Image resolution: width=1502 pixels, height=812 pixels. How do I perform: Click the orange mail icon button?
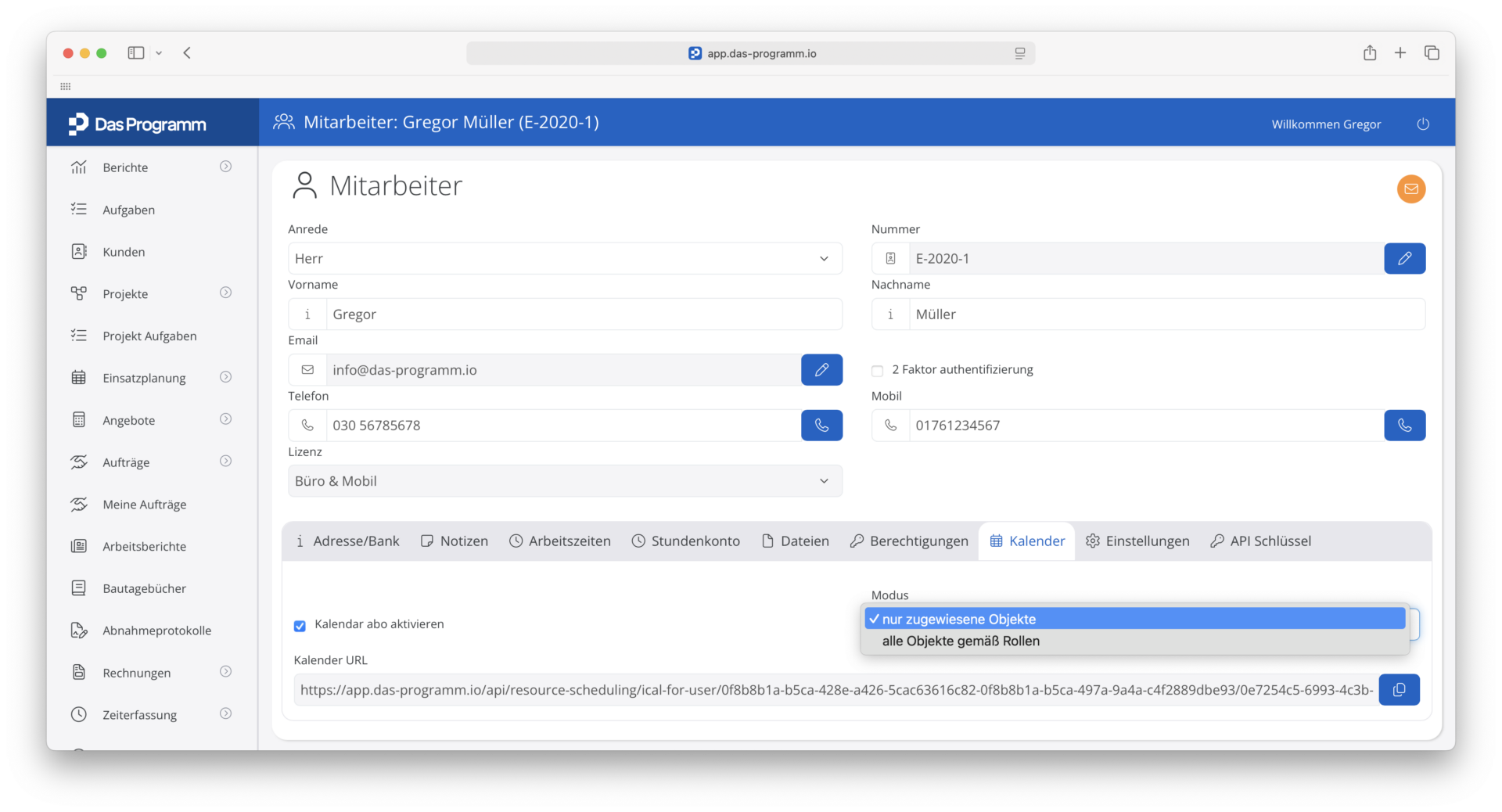[x=1410, y=189]
